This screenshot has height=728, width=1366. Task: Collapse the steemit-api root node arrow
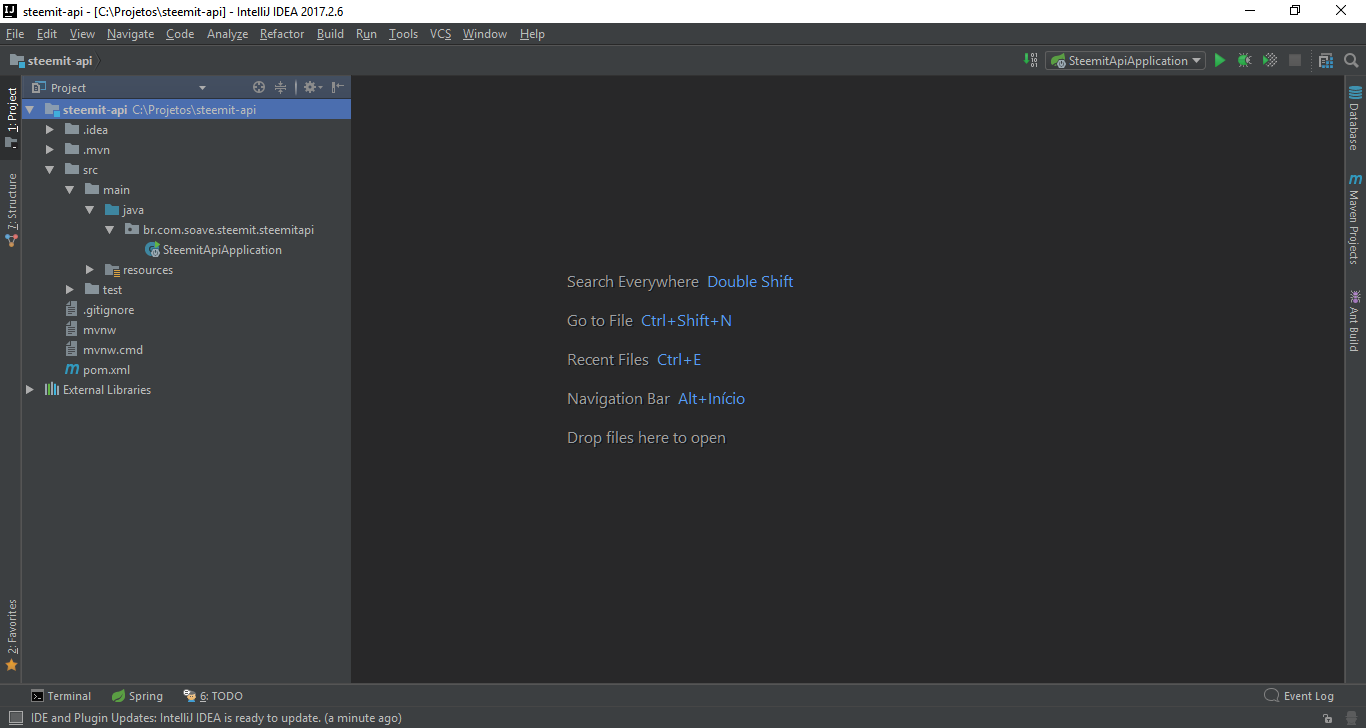30,110
